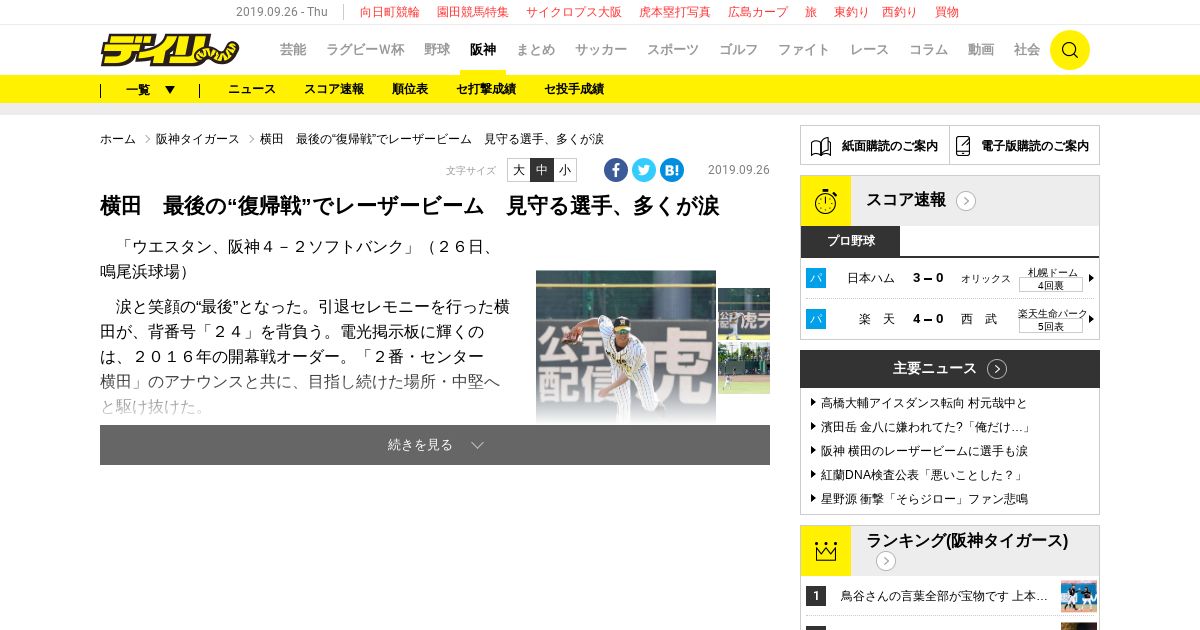Image resolution: width=1200 pixels, height=630 pixels.
Task: Open the 東釣り top link
Action: 851,12
